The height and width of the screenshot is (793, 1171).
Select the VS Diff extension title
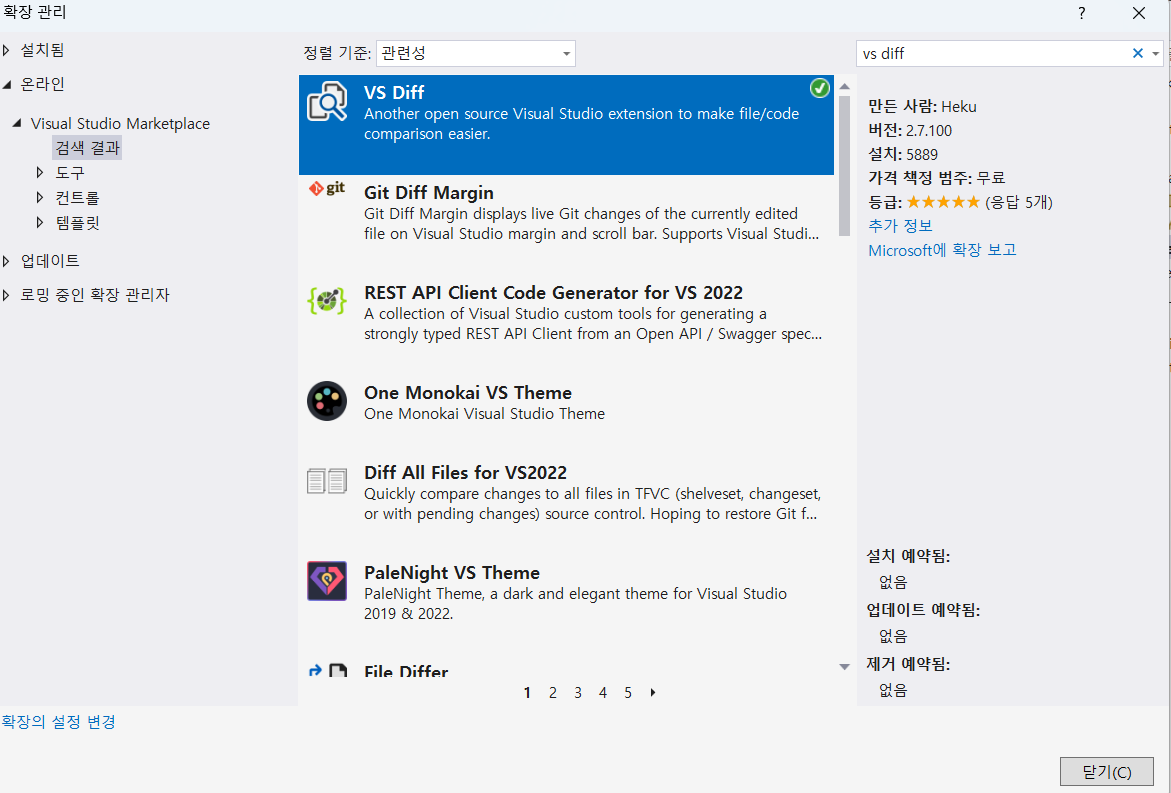coord(394,93)
